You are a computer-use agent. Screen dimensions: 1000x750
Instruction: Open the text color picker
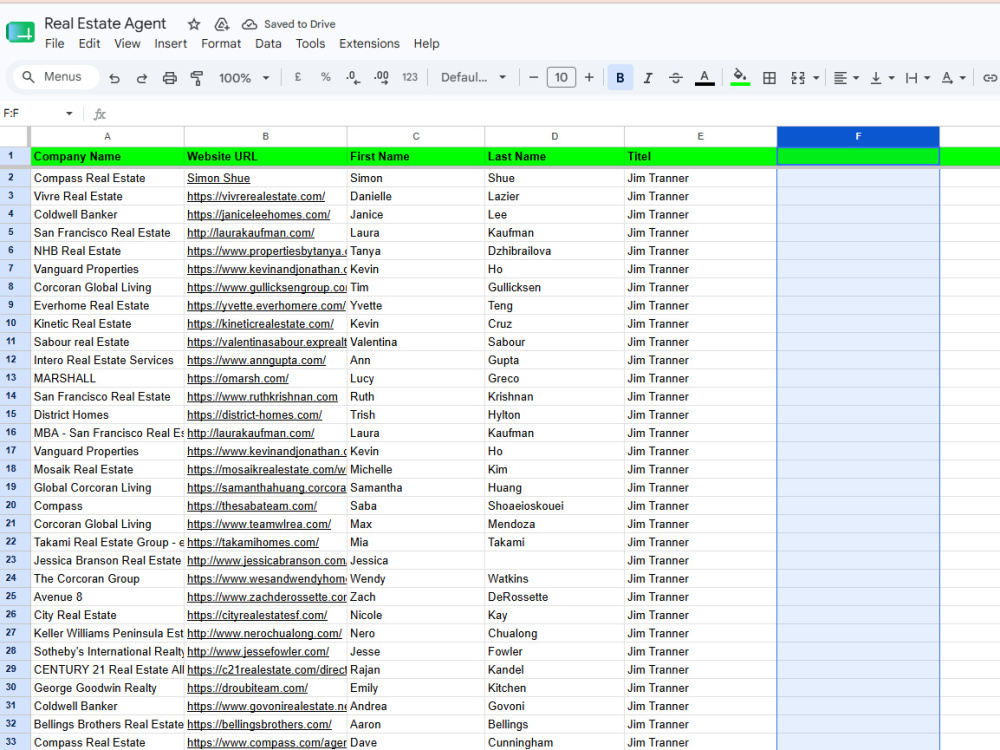click(704, 78)
